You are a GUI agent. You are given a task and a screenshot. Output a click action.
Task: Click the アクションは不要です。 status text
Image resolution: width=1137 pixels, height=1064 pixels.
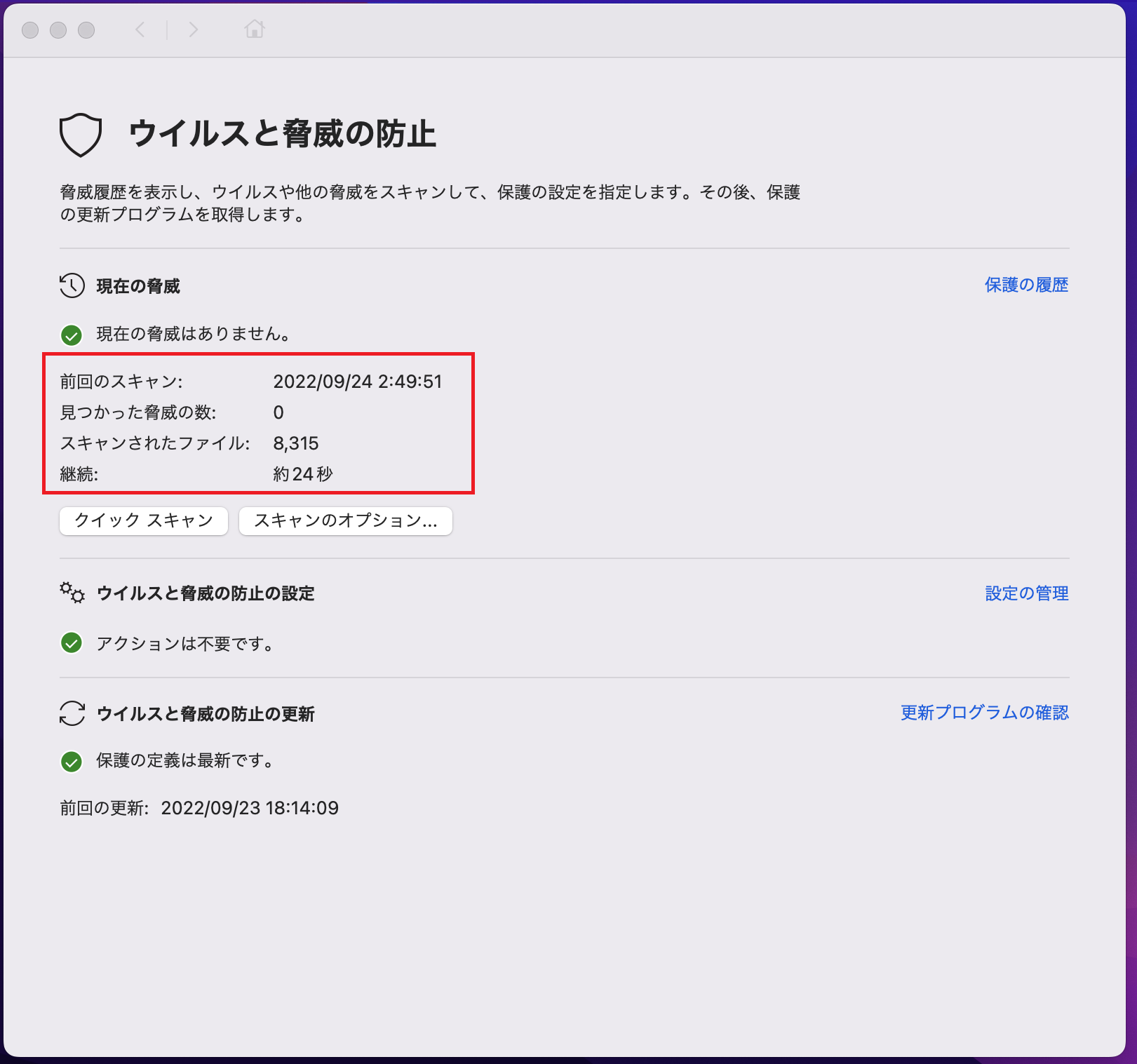tap(185, 644)
